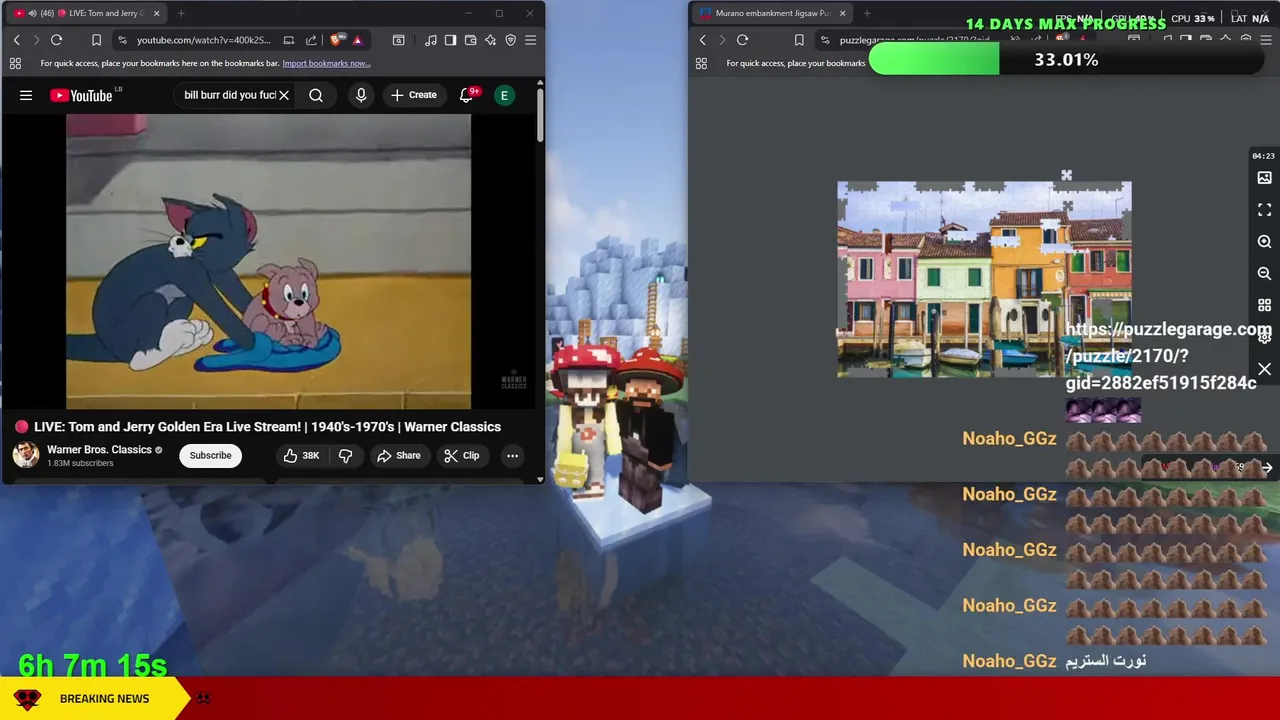Screen dimensions: 1280x720
Task: Show puzzle preview image icon
Action: point(1264,178)
